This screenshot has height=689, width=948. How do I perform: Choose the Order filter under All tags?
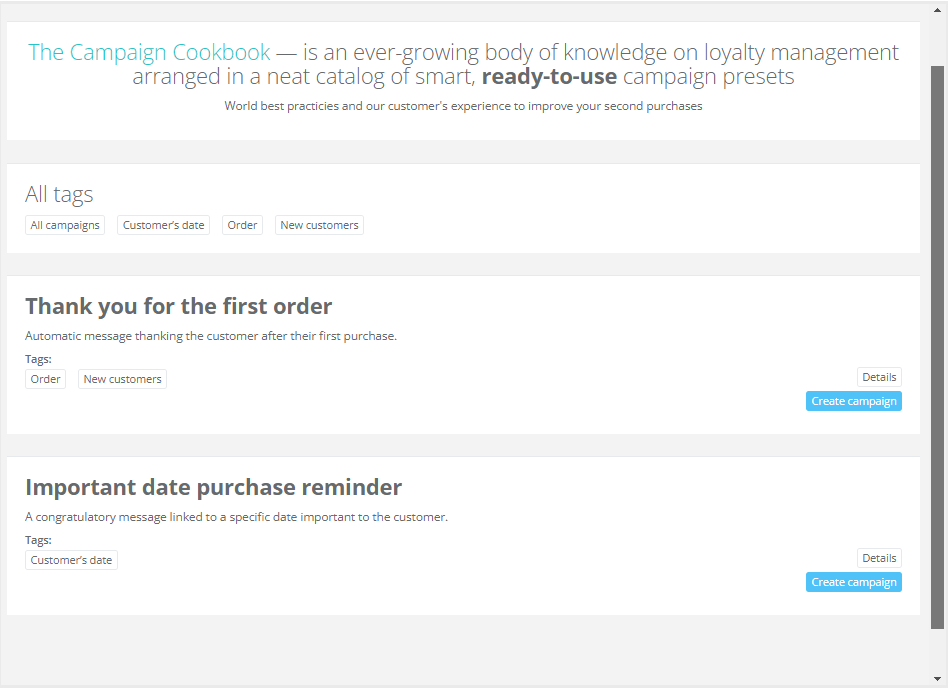pos(242,225)
